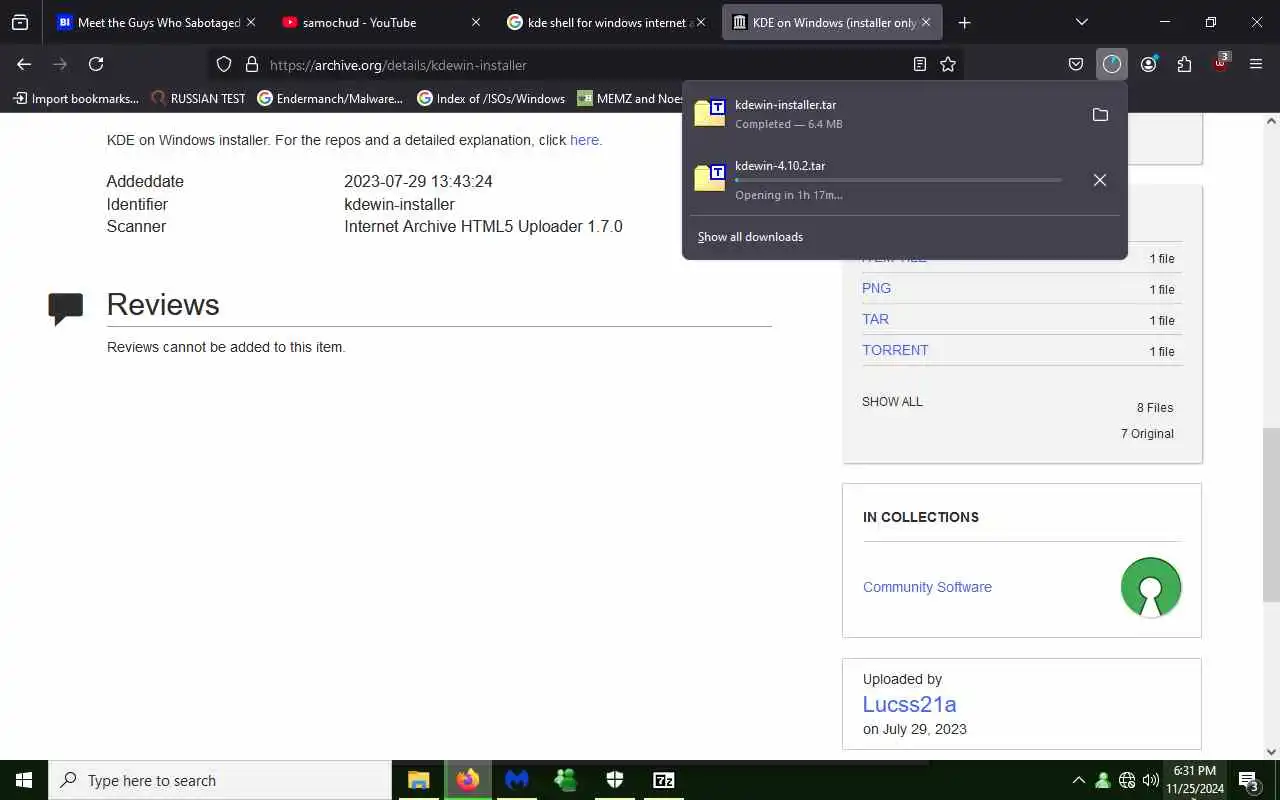Open TORRENT download option

click(x=895, y=350)
